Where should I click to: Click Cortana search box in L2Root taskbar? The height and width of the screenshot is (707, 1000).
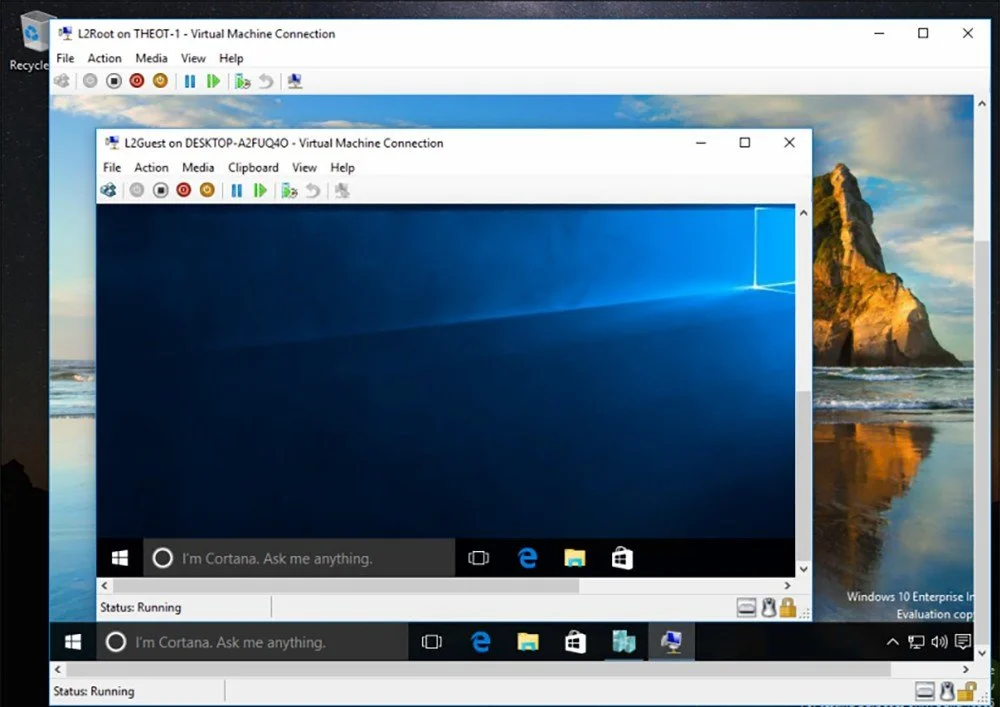point(253,641)
